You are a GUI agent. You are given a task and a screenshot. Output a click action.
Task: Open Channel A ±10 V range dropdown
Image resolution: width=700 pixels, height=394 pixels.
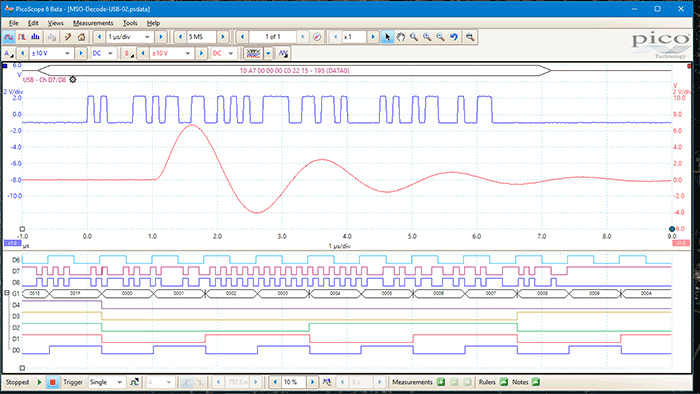pos(67,54)
